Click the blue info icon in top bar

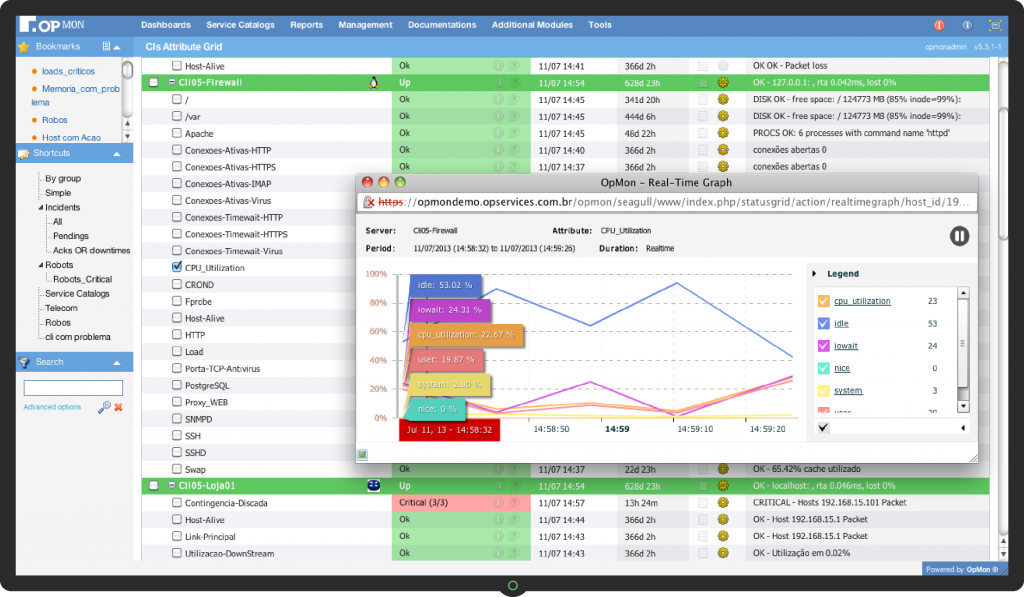point(967,25)
